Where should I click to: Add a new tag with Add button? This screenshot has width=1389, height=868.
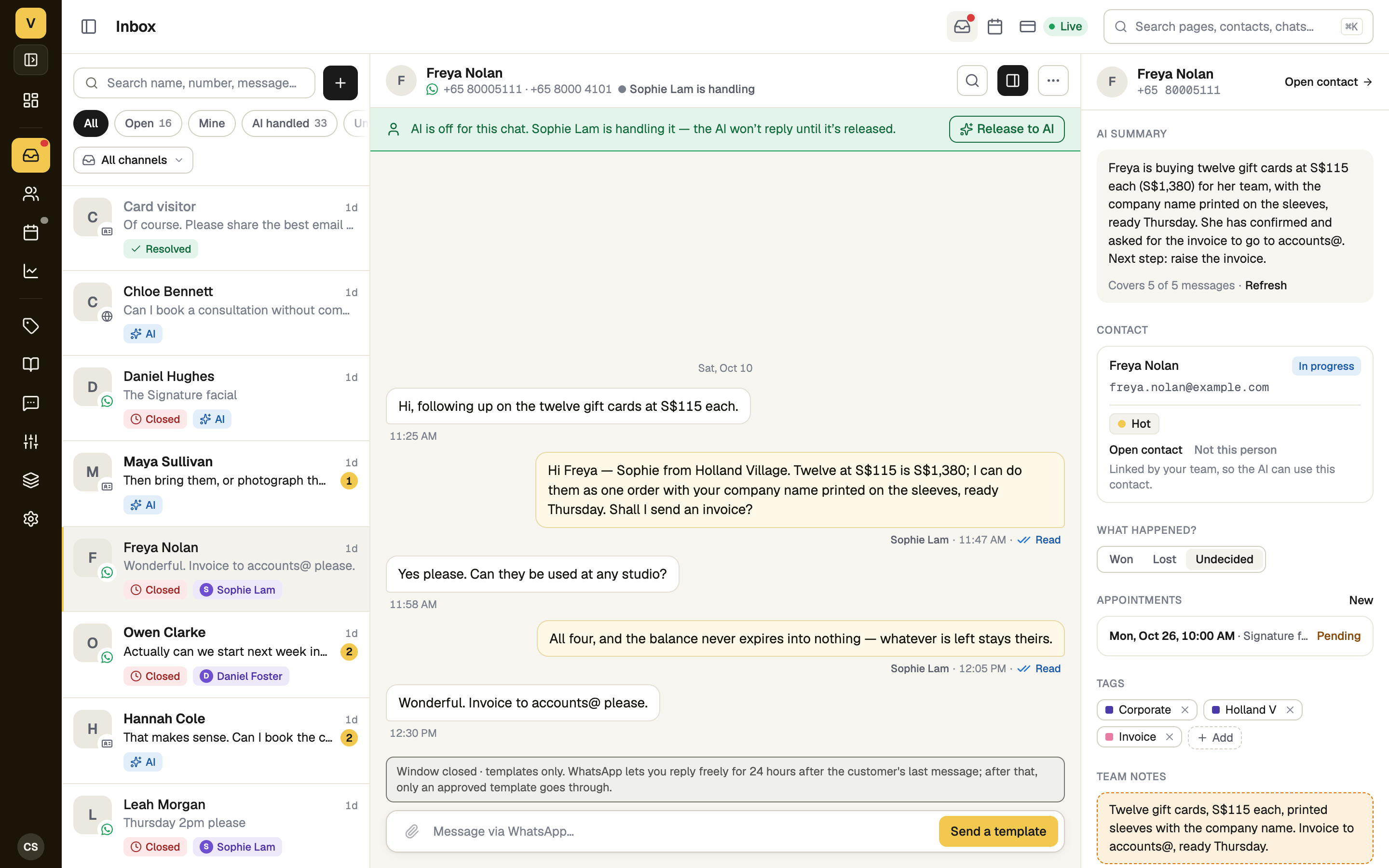coord(1214,738)
